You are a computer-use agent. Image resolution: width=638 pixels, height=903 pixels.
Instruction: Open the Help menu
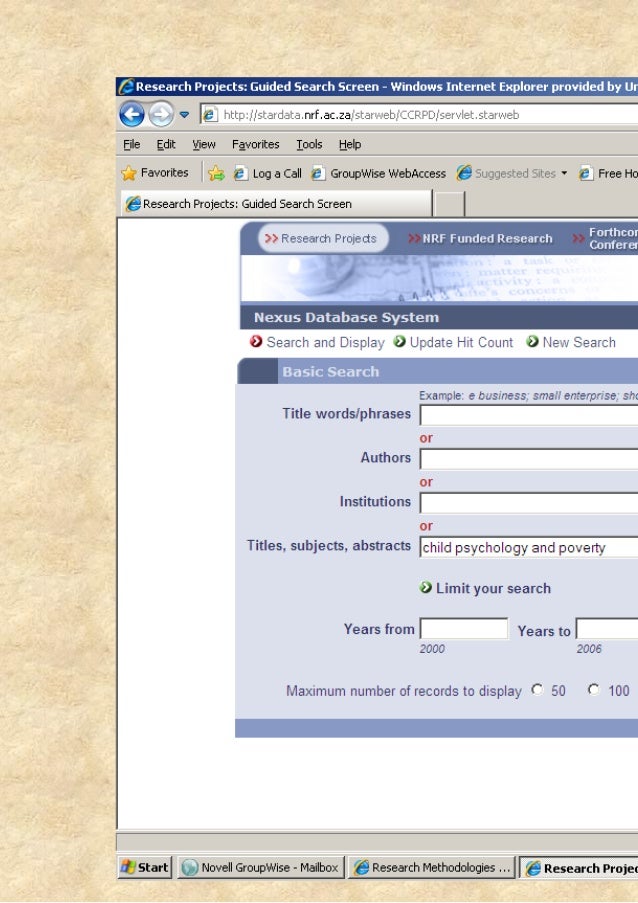point(350,145)
